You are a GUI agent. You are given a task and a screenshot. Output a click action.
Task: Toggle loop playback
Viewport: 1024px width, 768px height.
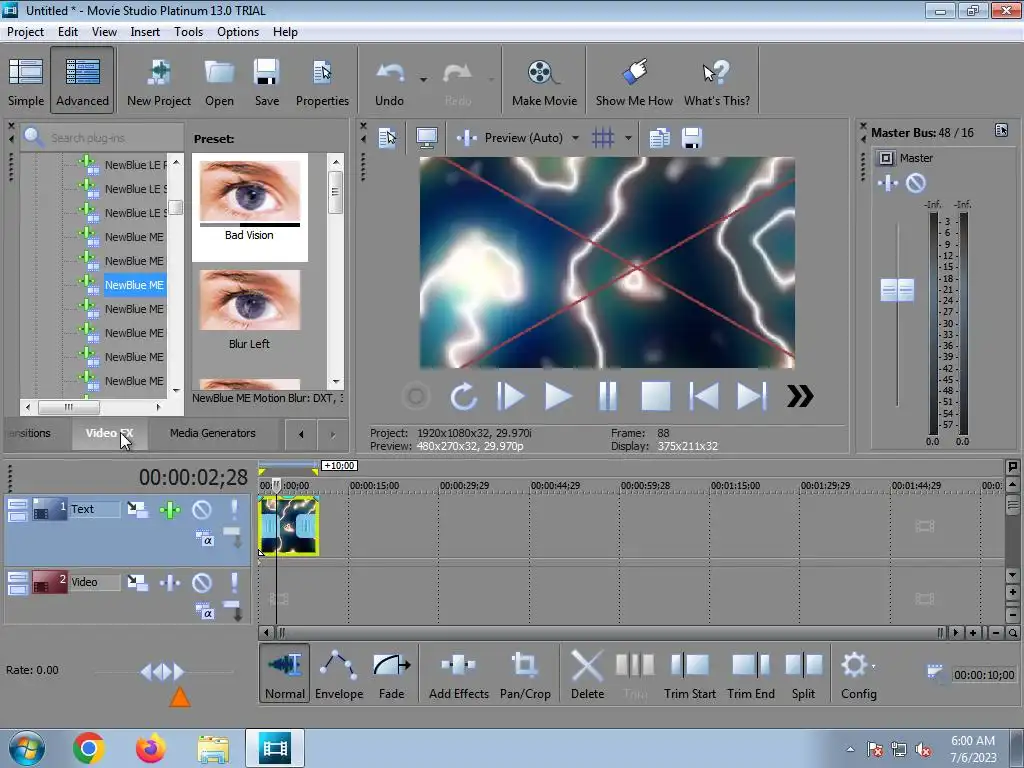[x=463, y=396]
